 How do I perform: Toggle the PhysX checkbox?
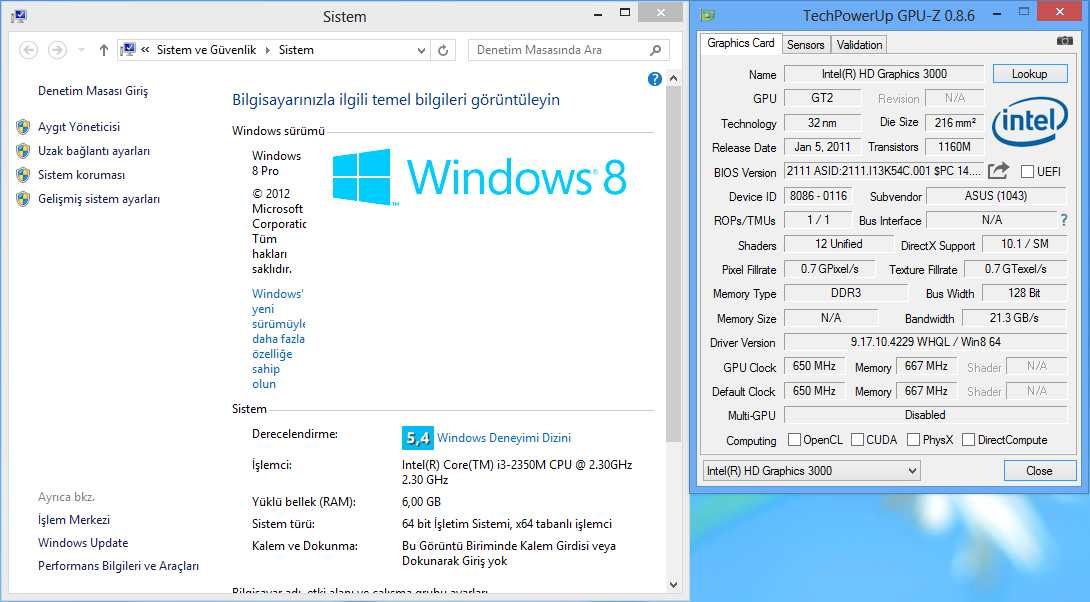point(913,440)
